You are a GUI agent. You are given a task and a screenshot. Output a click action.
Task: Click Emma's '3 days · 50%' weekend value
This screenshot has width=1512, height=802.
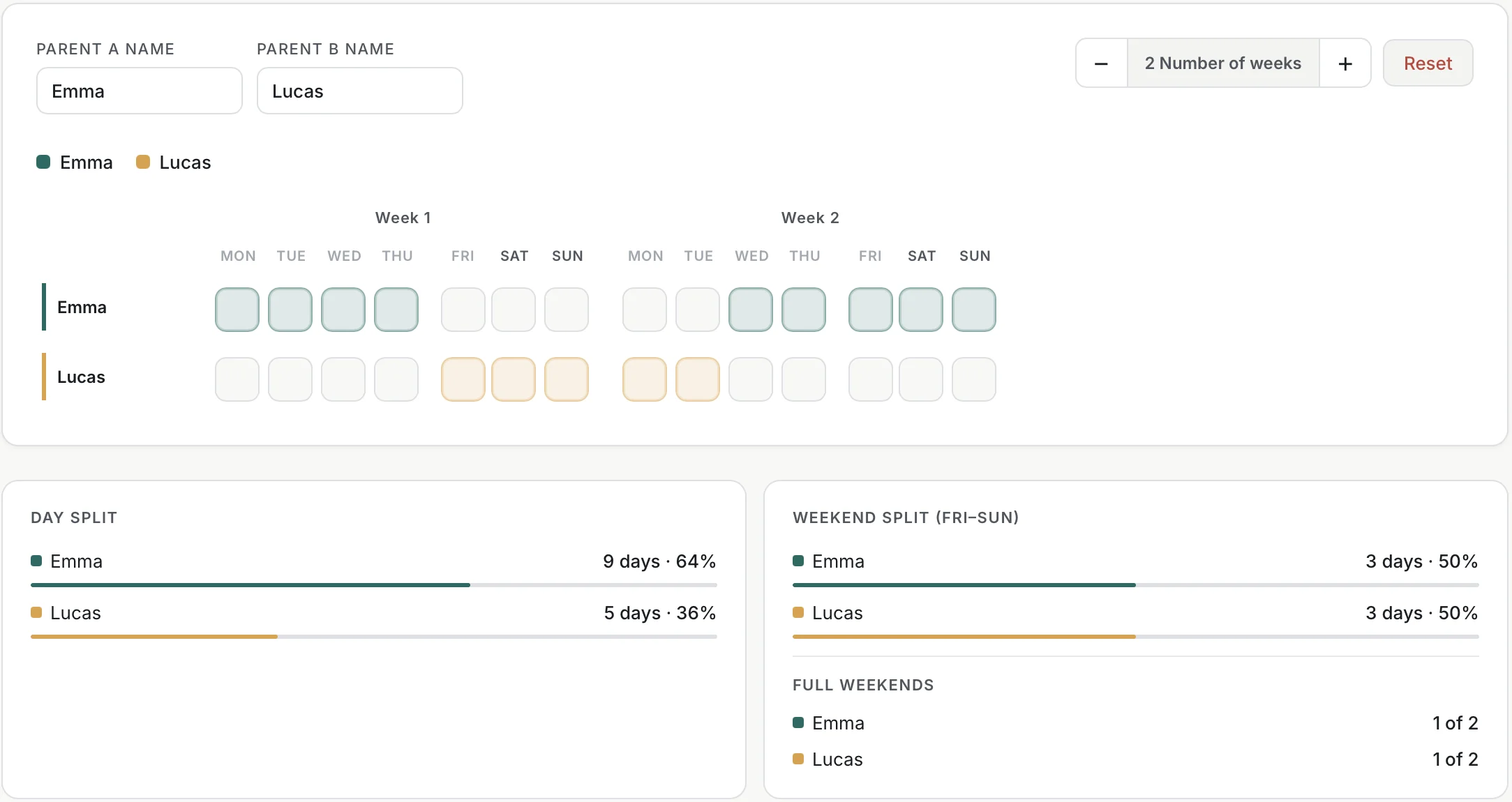[x=1421, y=561]
